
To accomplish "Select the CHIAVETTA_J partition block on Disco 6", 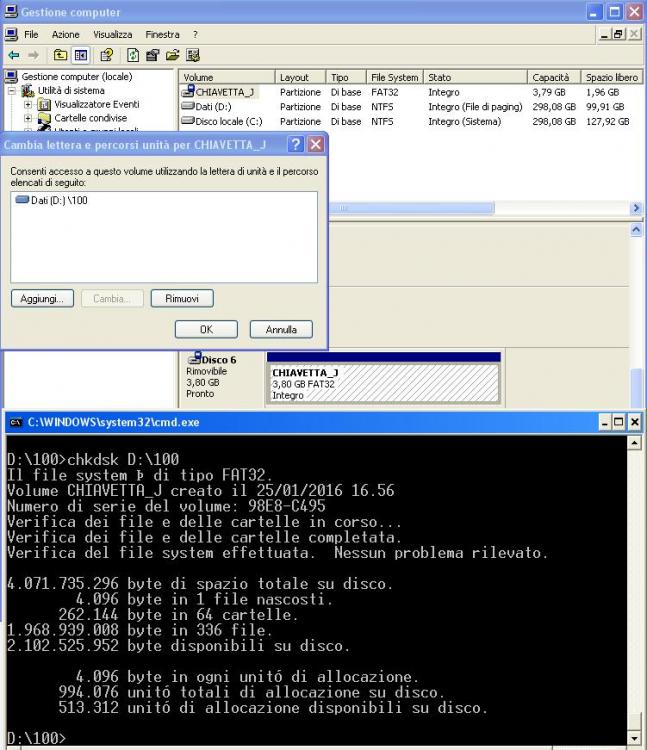I will [383, 384].
